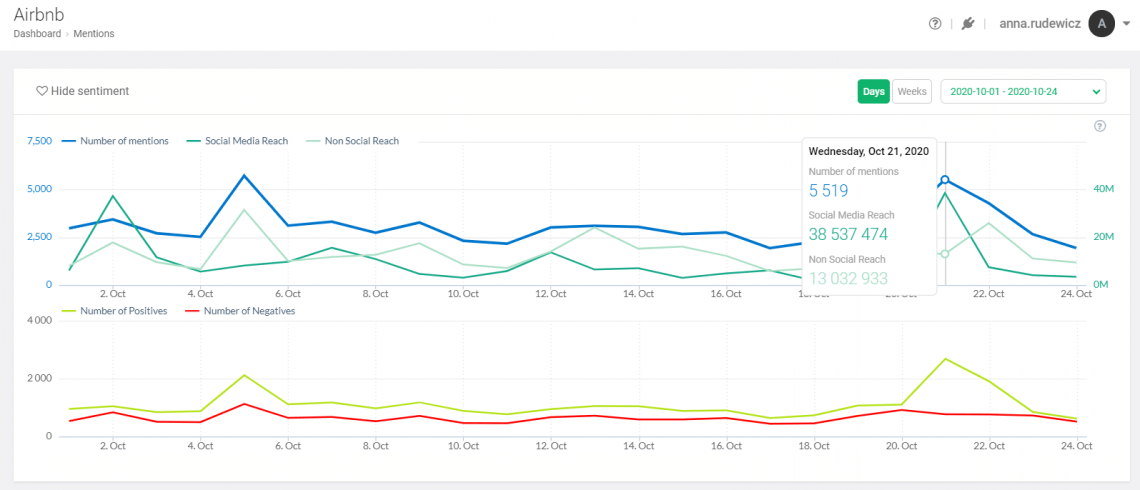The image size is (1140, 490).
Task: Switch chart to Weeks view
Action: pos(911,91)
